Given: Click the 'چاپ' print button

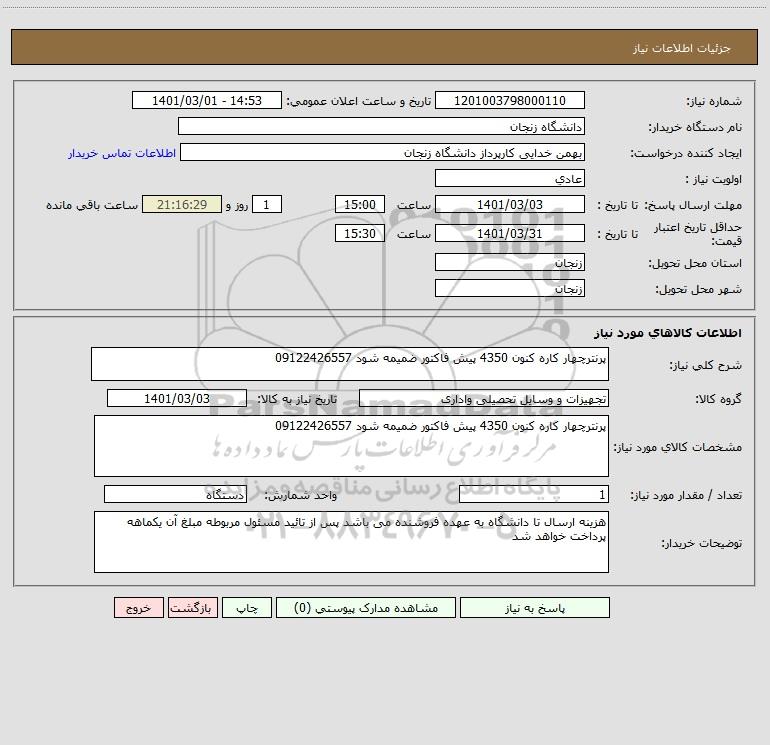Looking at the screenshot, I should [247, 607].
